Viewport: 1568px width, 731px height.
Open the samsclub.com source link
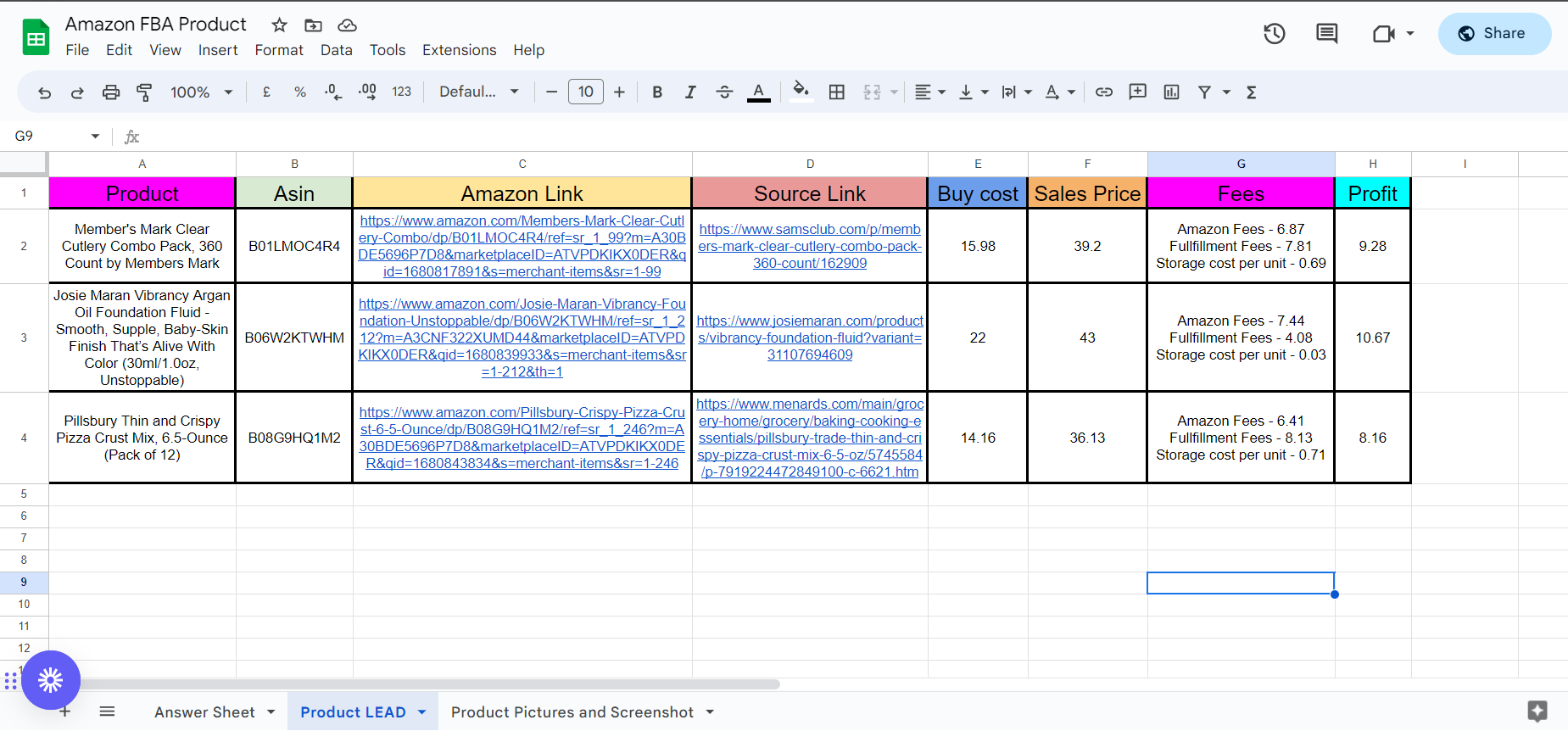(810, 247)
